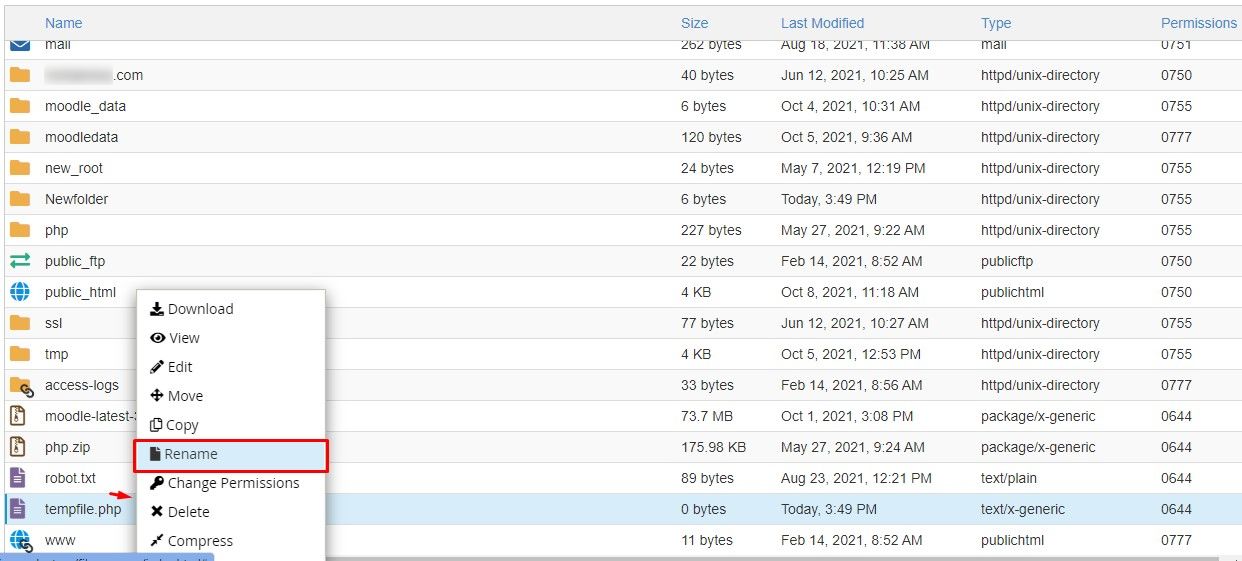Viewport: 1242px width, 561px height.
Task: Sort by Last Modified column header
Action: 822,23
